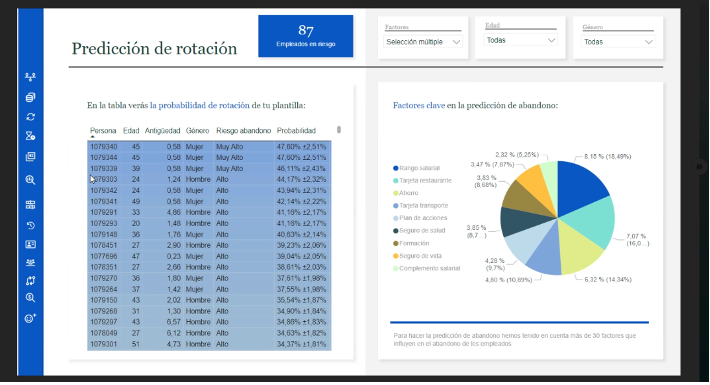Viewport: 710px width, 385px height.
Task: Open the Factores 'Selección múltiple' dropdown
Action: [x=422, y=42]
